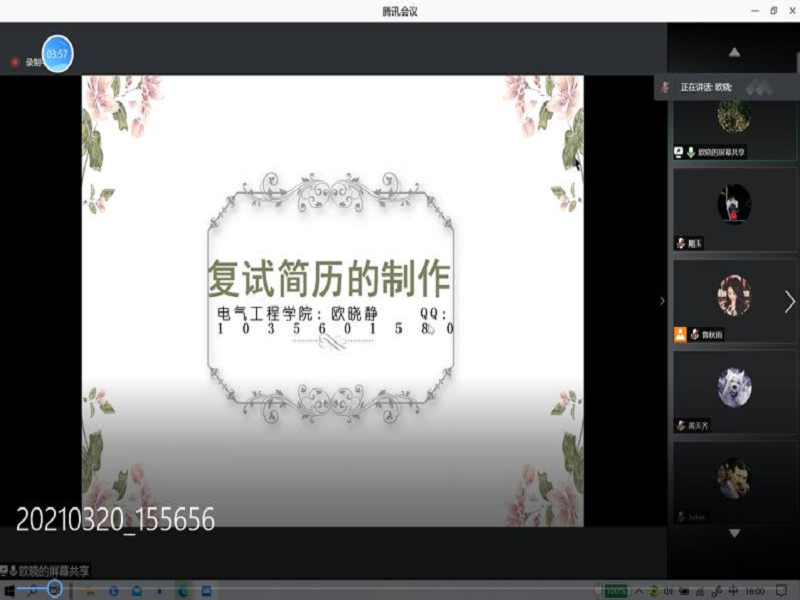Click the blue 03:57 meeting timer
This screenshot has height=600, width=800.
[x=57, y=54]
